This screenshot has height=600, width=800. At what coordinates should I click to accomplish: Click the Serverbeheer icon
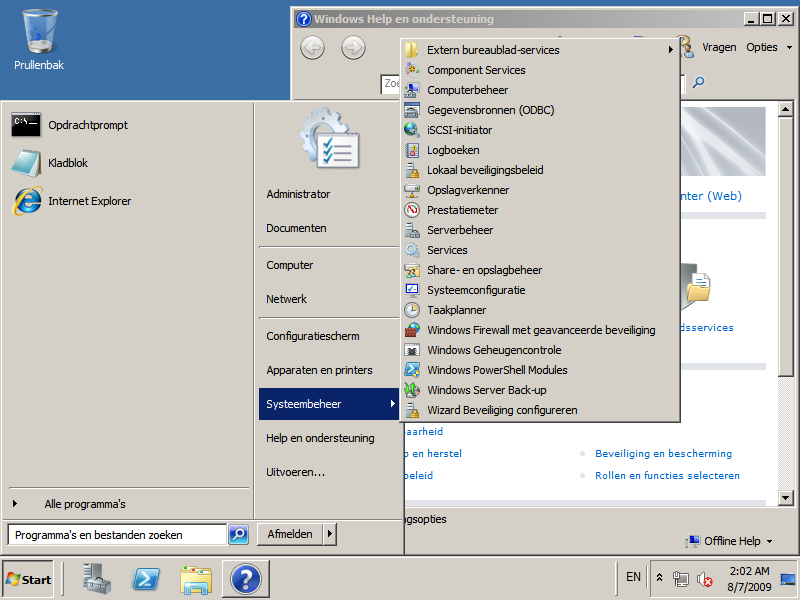point(412,230)
